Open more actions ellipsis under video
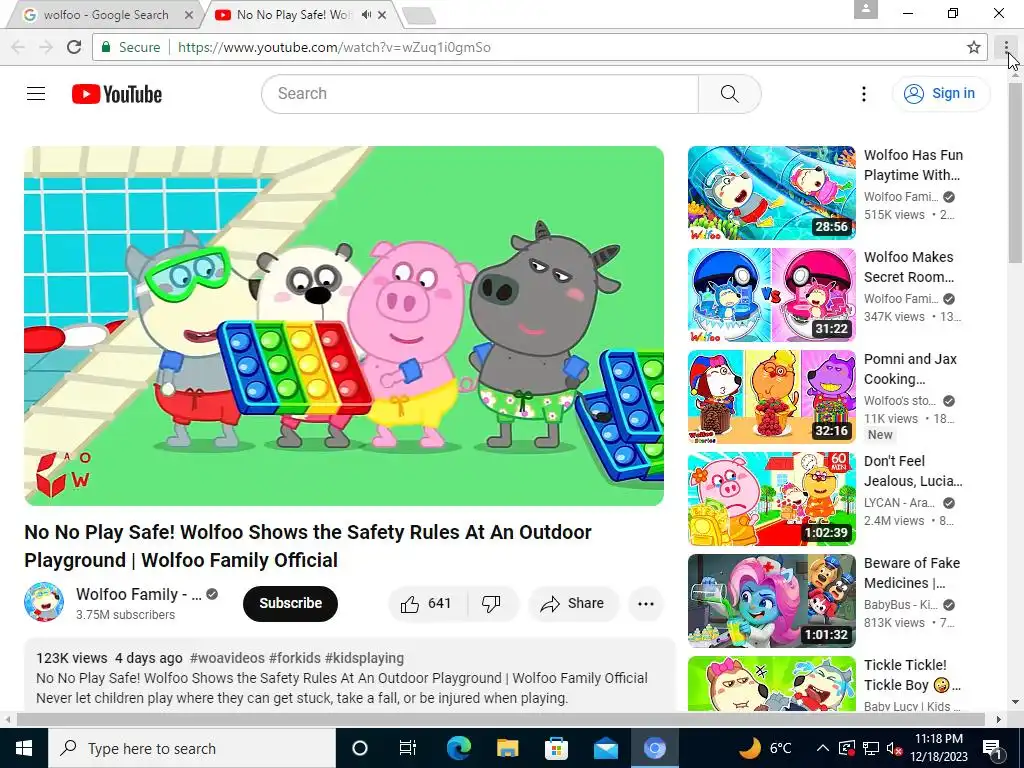This screenshot has height=768, width=1024. tap(646, 603)
